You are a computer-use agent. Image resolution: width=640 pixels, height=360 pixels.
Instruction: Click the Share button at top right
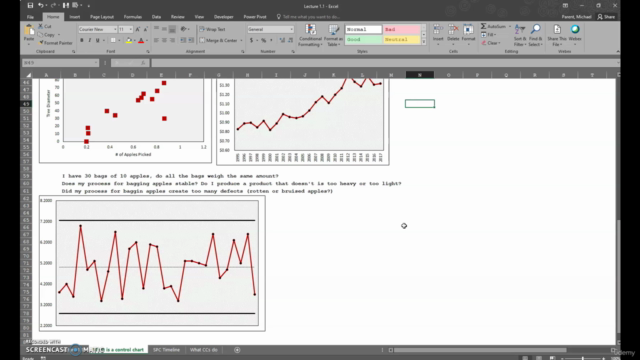point(607,17)
